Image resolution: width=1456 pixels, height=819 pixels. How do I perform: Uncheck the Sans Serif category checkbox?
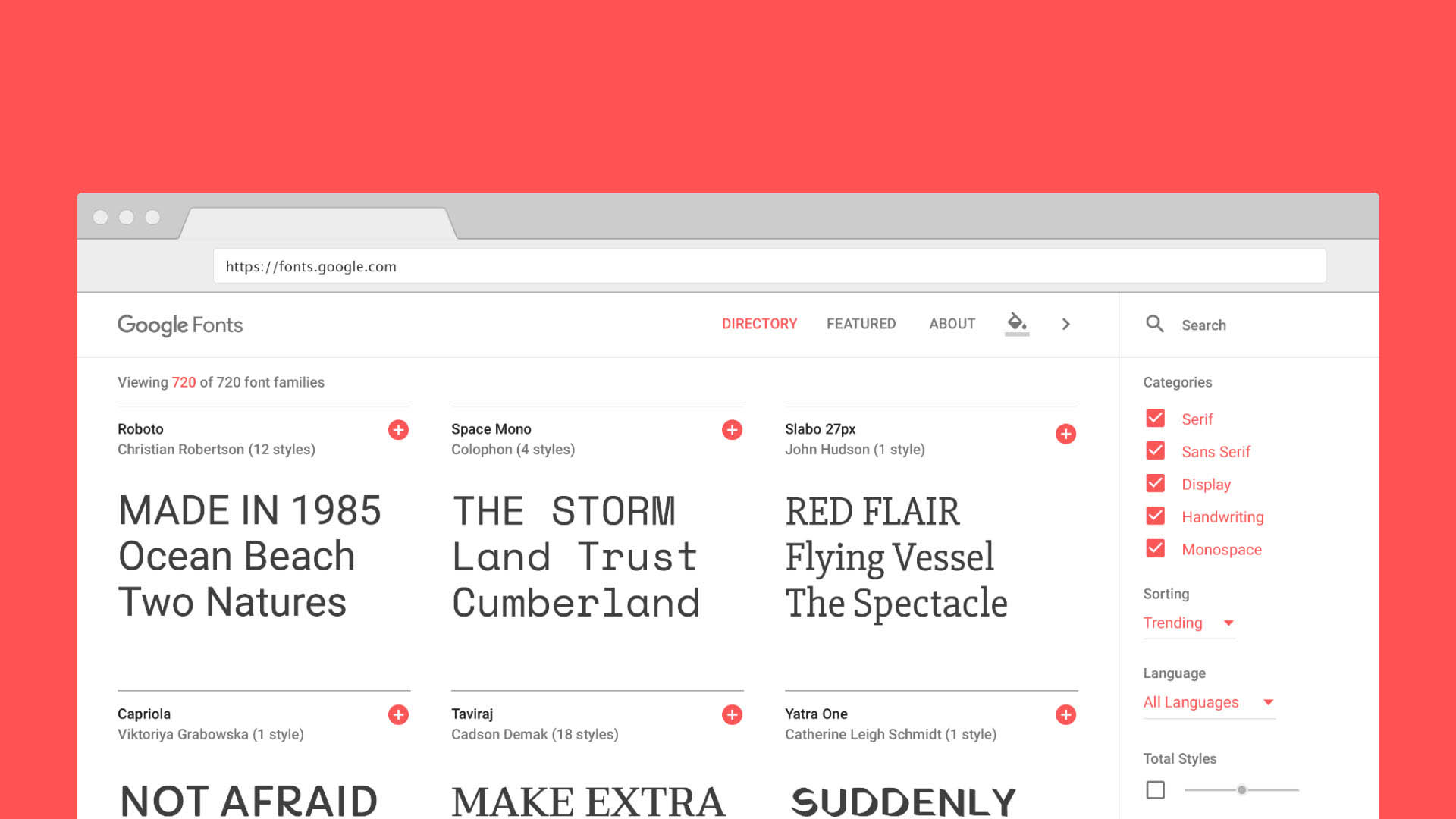click(1155, 450)
